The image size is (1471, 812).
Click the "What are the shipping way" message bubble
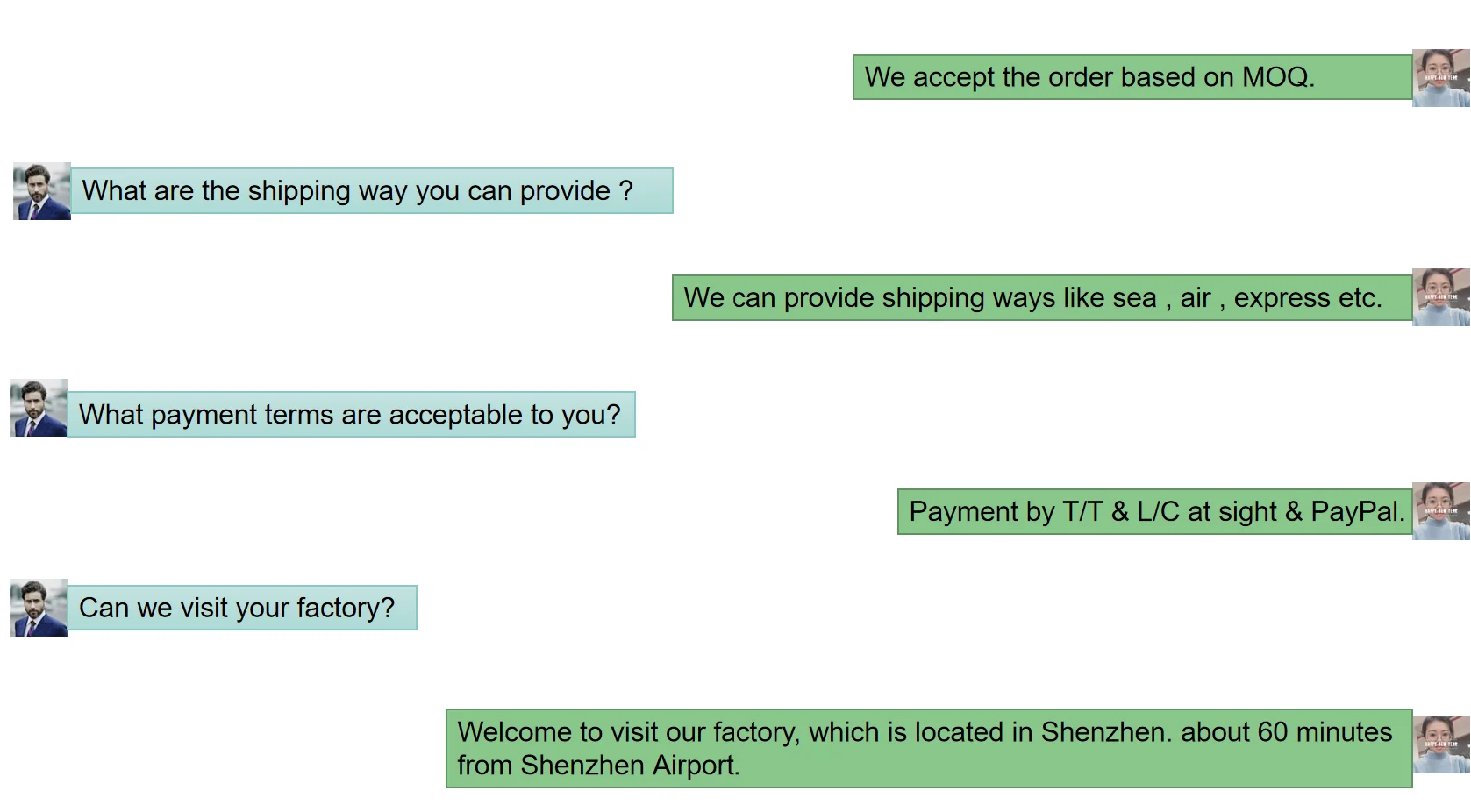[371, 191]
